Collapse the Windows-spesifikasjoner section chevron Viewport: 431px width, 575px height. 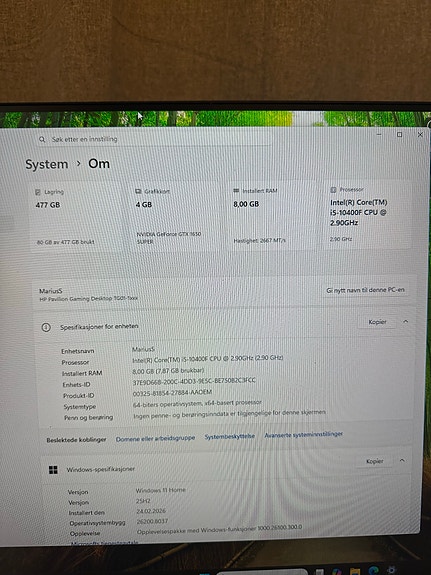coord(402,461)
